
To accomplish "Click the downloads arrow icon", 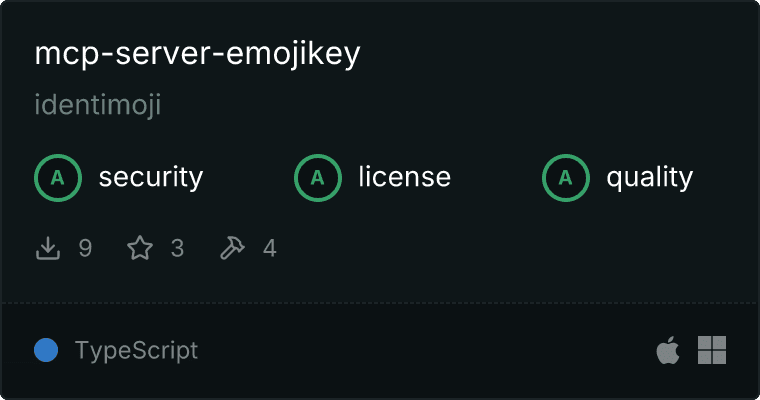I will pos(48,248).
